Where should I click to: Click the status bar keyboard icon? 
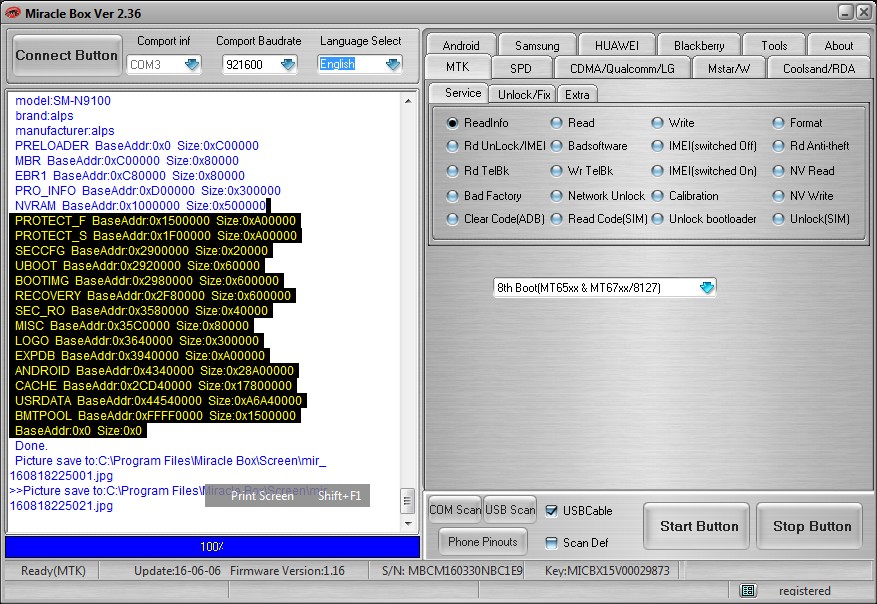[x=748, y=591]
